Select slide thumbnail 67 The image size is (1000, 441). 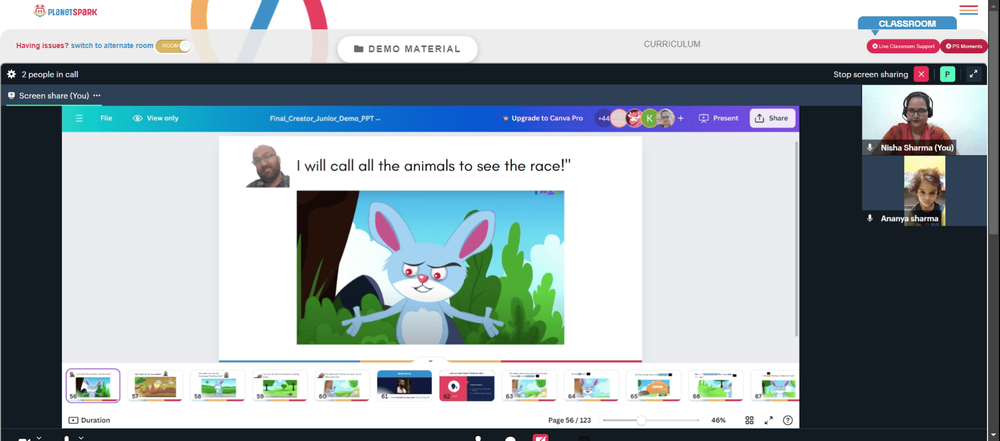[773, 385]
